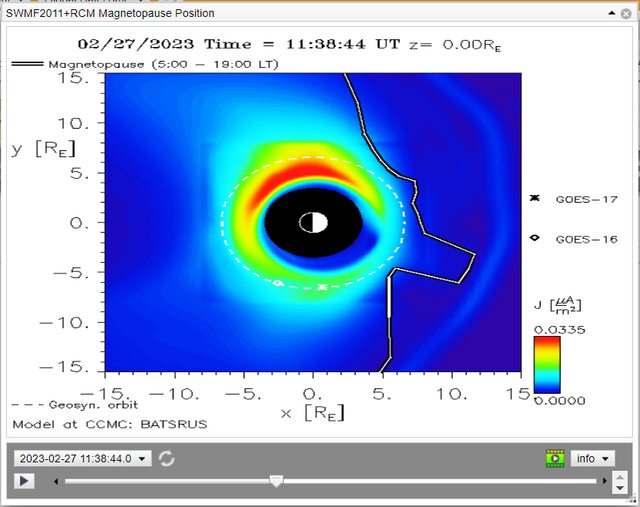This screenshot has height=507, width=640.
Task: Click the stepper down arrow near the panel corner
Action: coord(620,487)
